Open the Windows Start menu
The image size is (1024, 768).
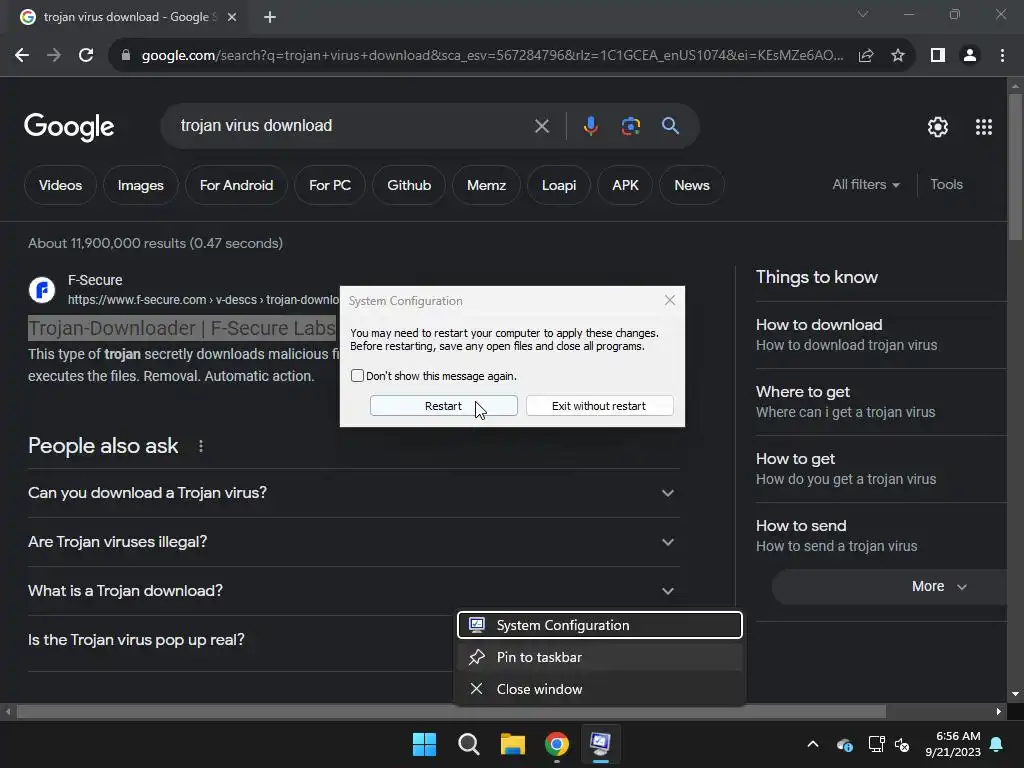(424, 744)
